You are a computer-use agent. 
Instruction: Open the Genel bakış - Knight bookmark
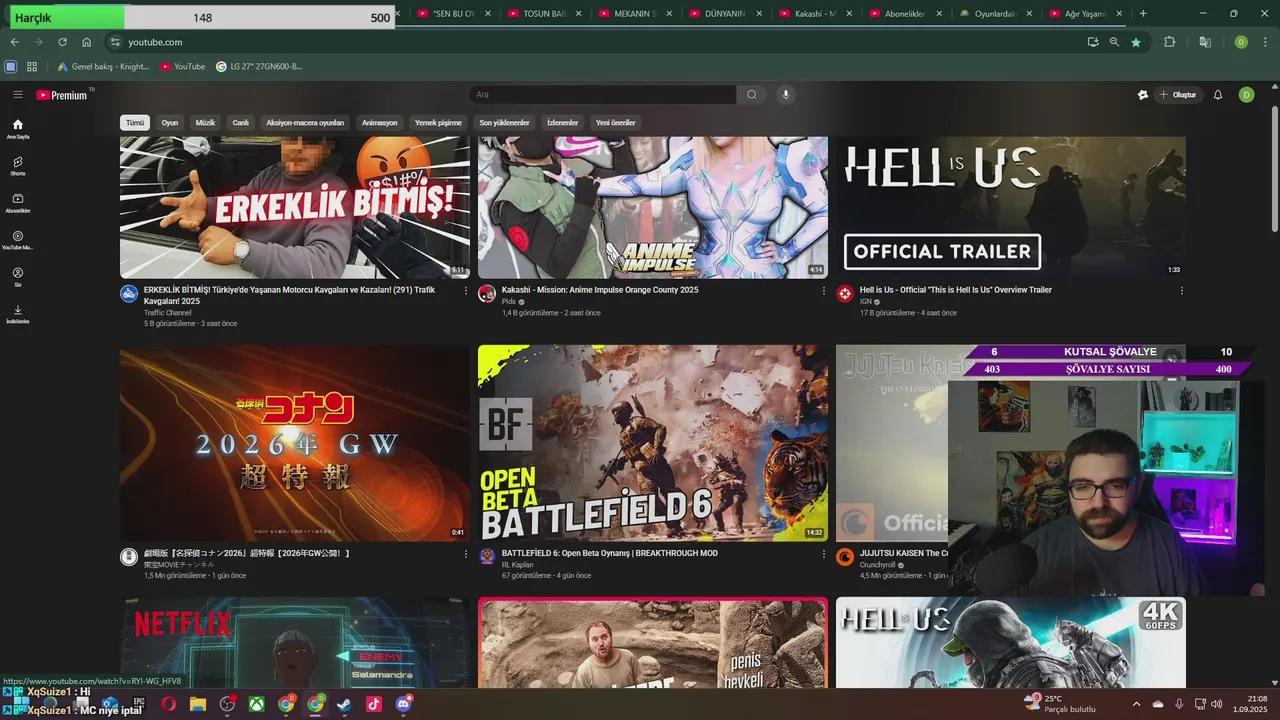click(x=103, y=66)
